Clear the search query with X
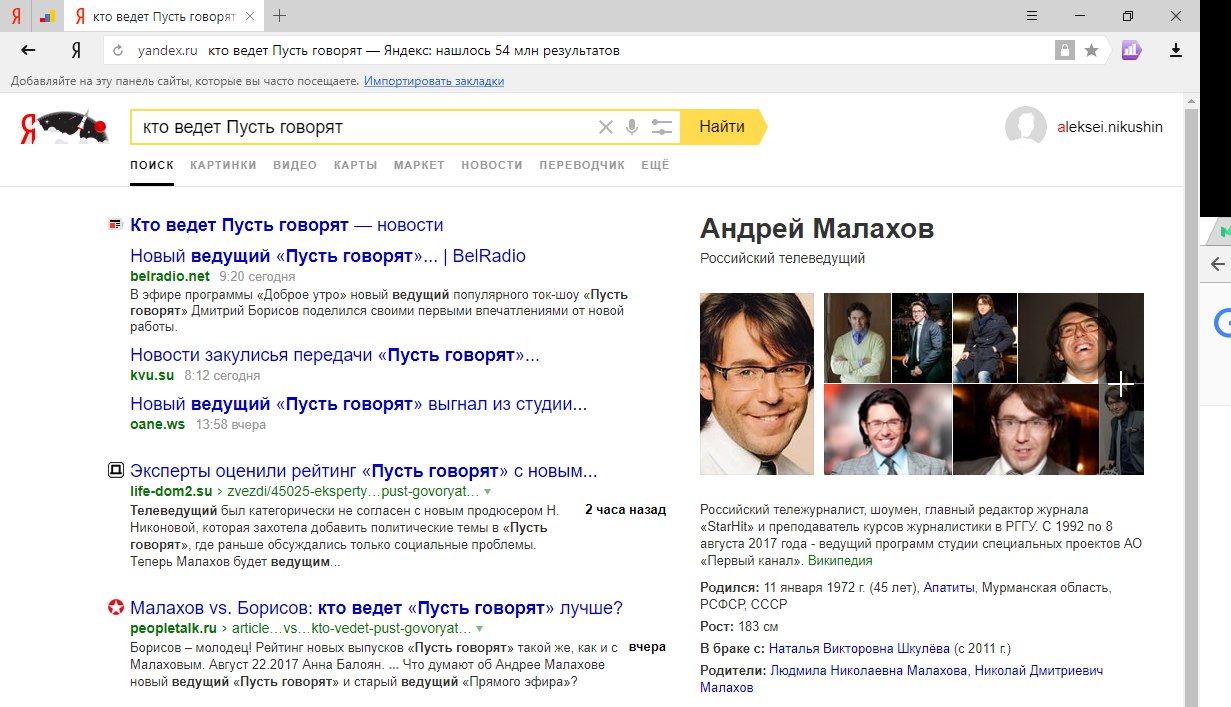 605,127
